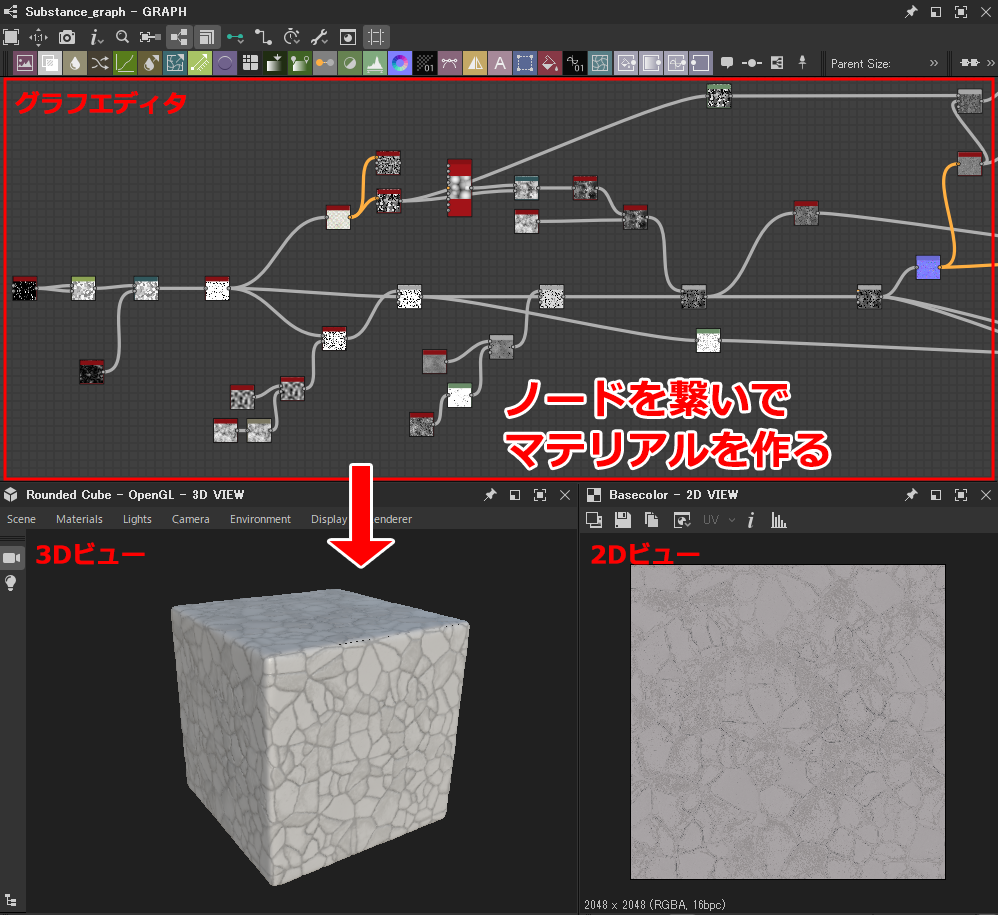Add a Blend node from the toolbar
The height and width of the screenshot is (915, 998).
pos(50,63)
